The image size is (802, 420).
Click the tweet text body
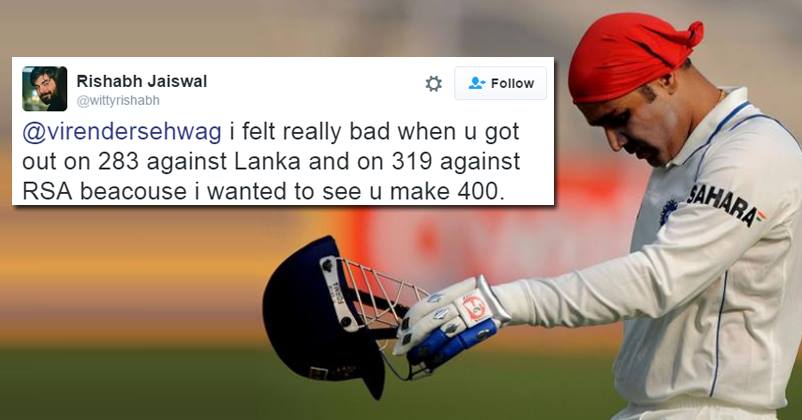(x=271, y=162)
